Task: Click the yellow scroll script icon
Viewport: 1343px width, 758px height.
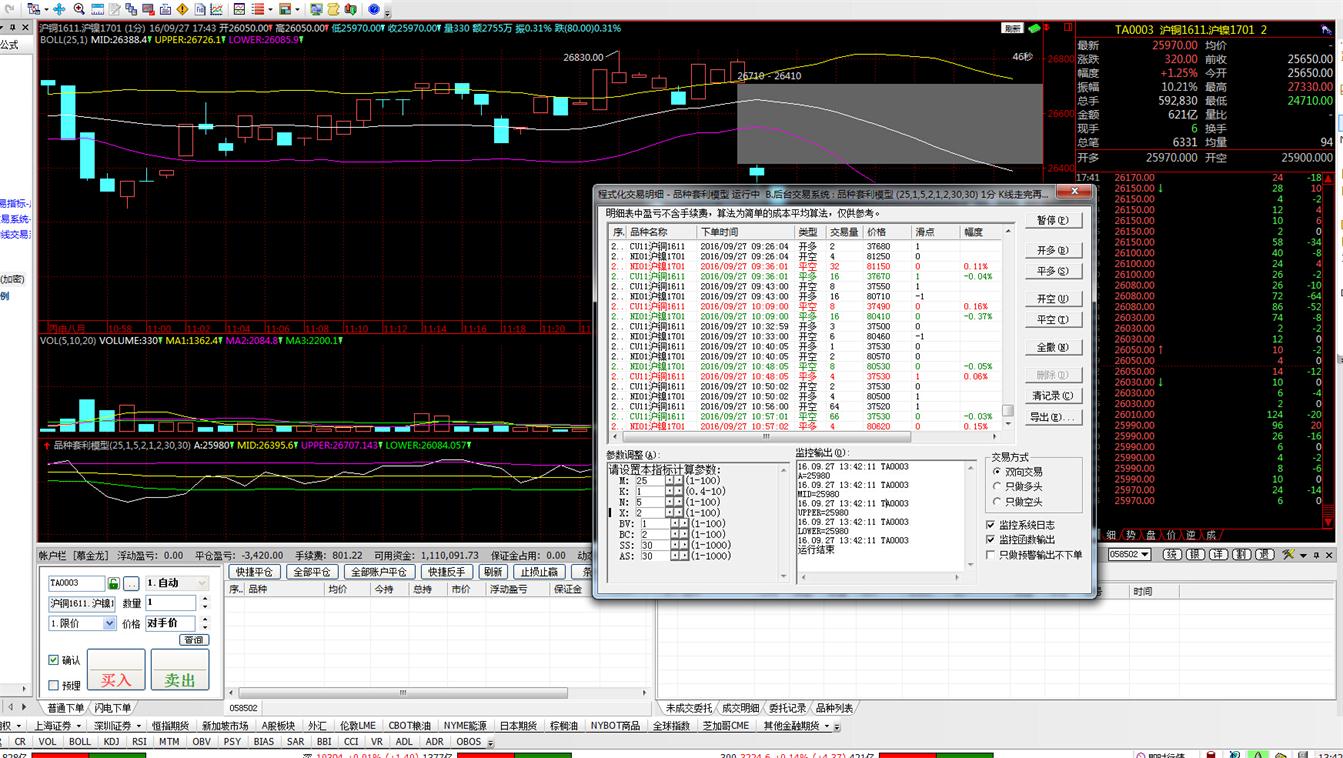Action: click(334, 9)
